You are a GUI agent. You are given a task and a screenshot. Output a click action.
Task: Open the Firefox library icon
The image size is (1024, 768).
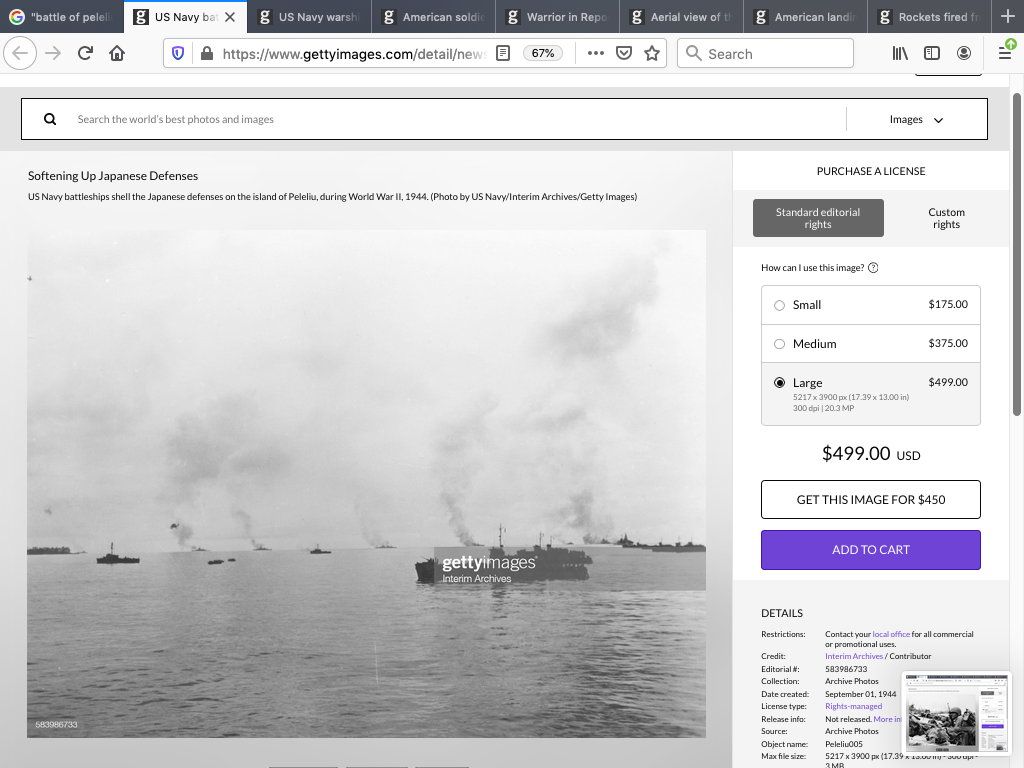tap(900, 54)
